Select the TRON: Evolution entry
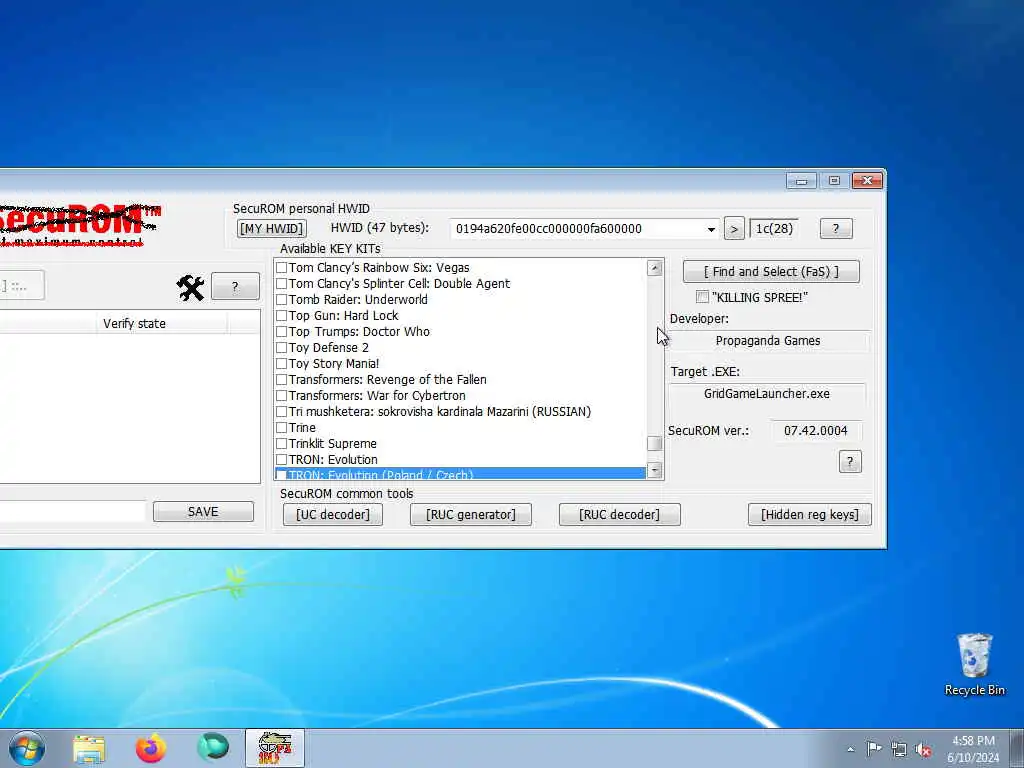This screenshot has height=768, width=1024. pyautogui.click(x=460, y=459)
